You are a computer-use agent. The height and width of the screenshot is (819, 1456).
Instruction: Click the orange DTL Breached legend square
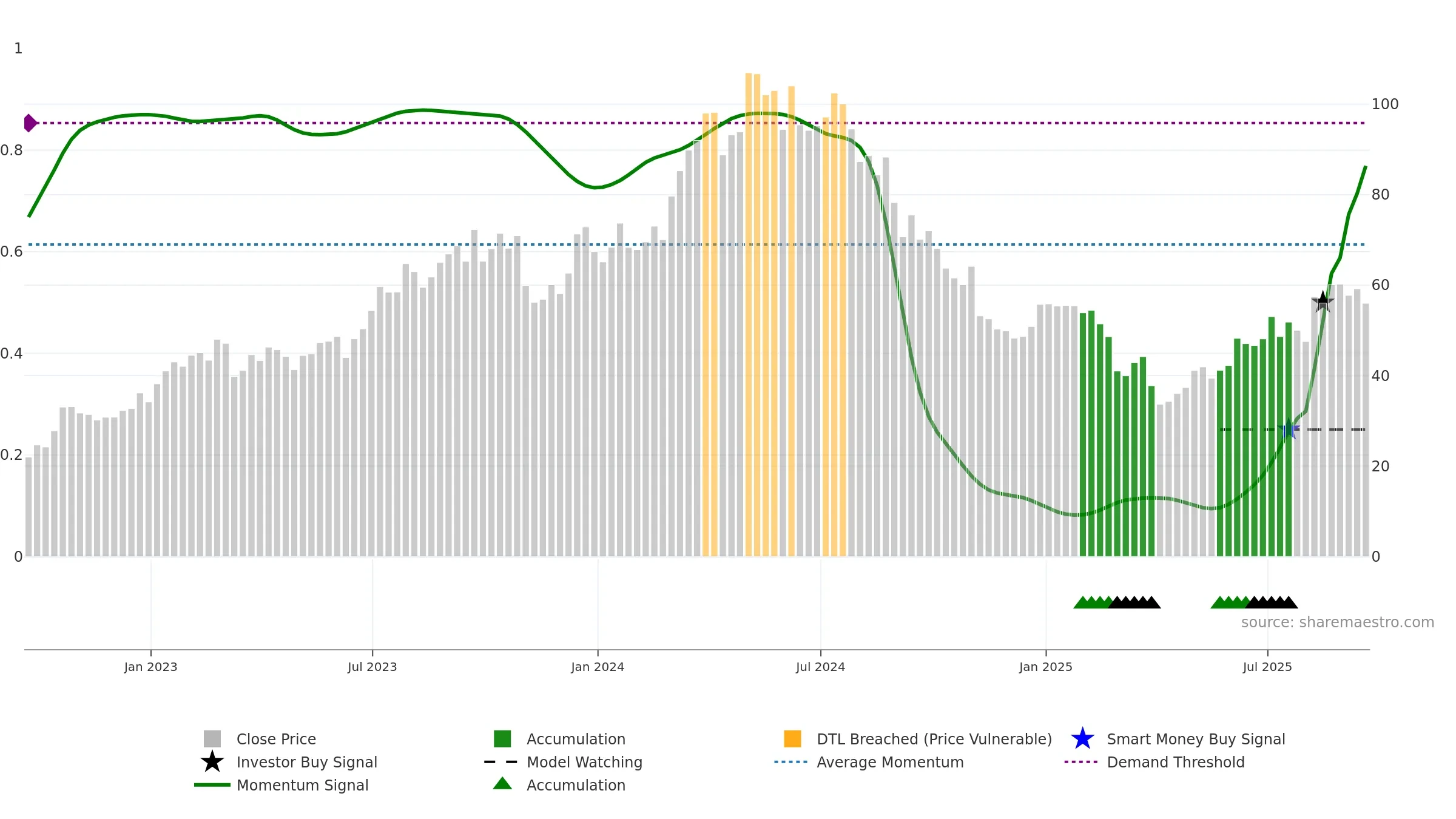[792, 739]
